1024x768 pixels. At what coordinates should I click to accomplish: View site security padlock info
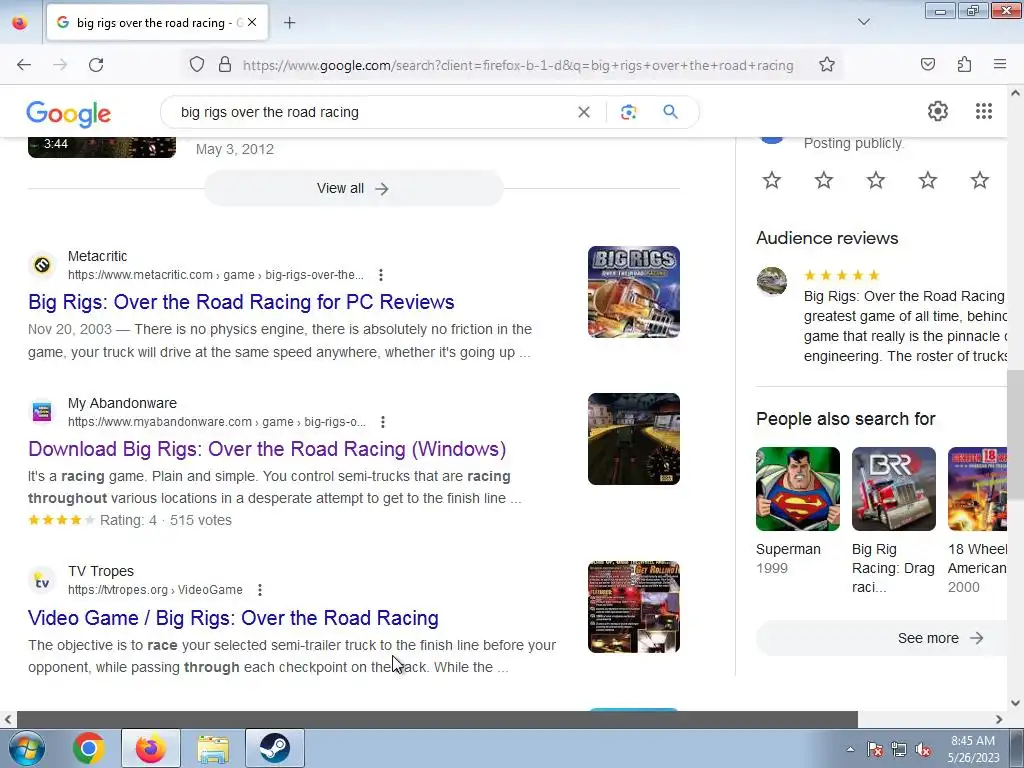tap(225, 65)
